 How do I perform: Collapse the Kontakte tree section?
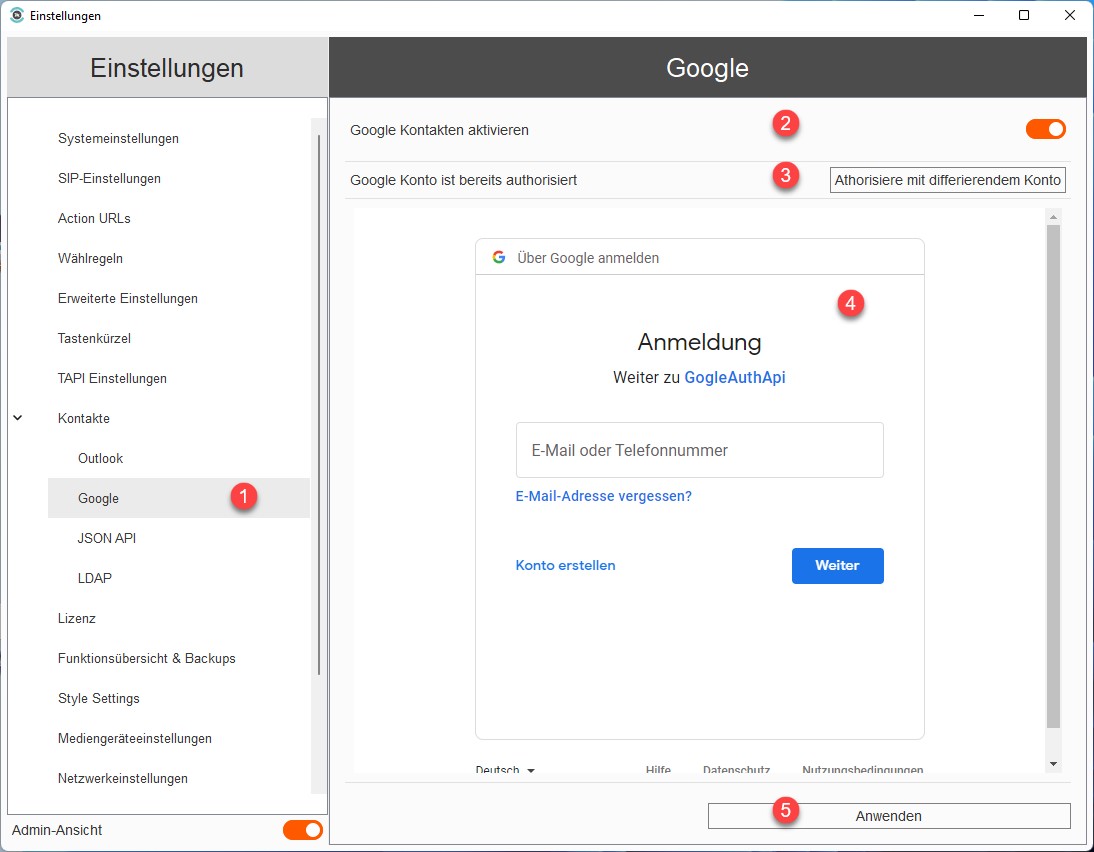coord(18,418)
